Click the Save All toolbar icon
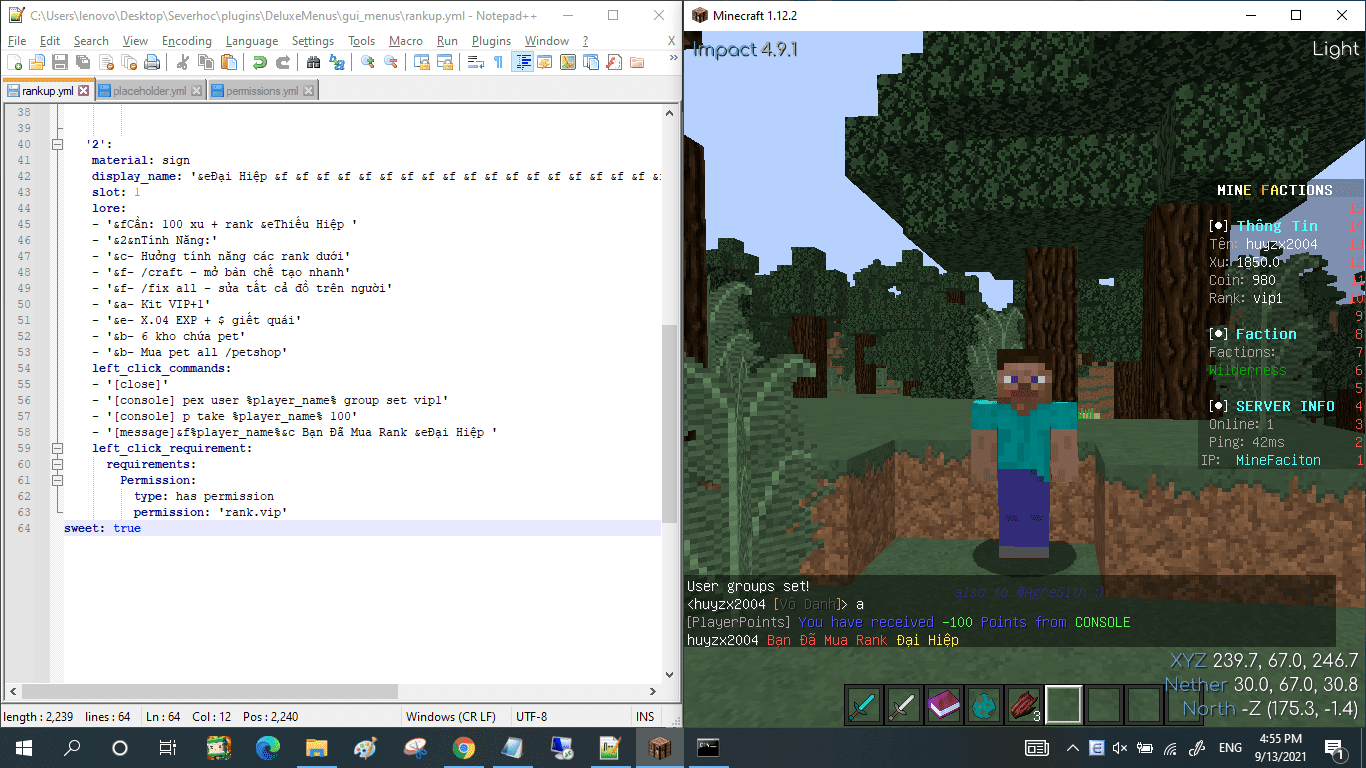 pyautogui.click(x=83, y=62)
